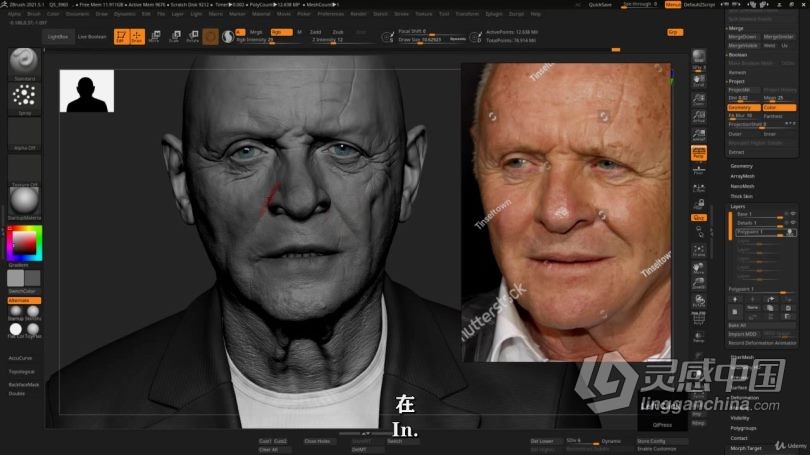The height and width of the screenshot is (455, 810).
Task: Click the half-sphere icon beside the A button
Action: pyautogui.click(x=228, y=36)
